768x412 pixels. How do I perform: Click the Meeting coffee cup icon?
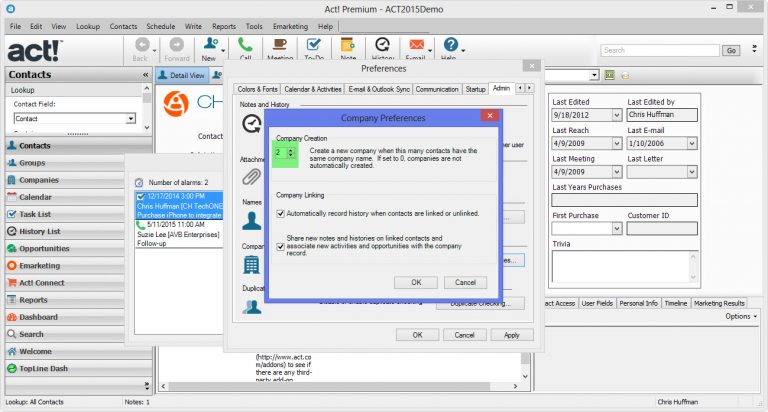[x=280, y=45]
